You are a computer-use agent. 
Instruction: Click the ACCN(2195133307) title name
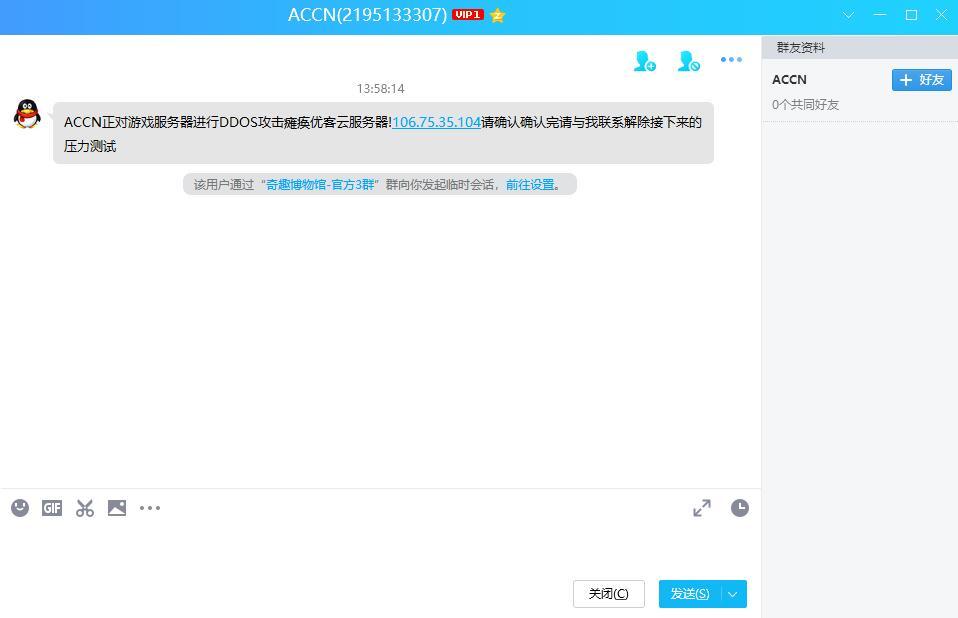click(367, 15)
